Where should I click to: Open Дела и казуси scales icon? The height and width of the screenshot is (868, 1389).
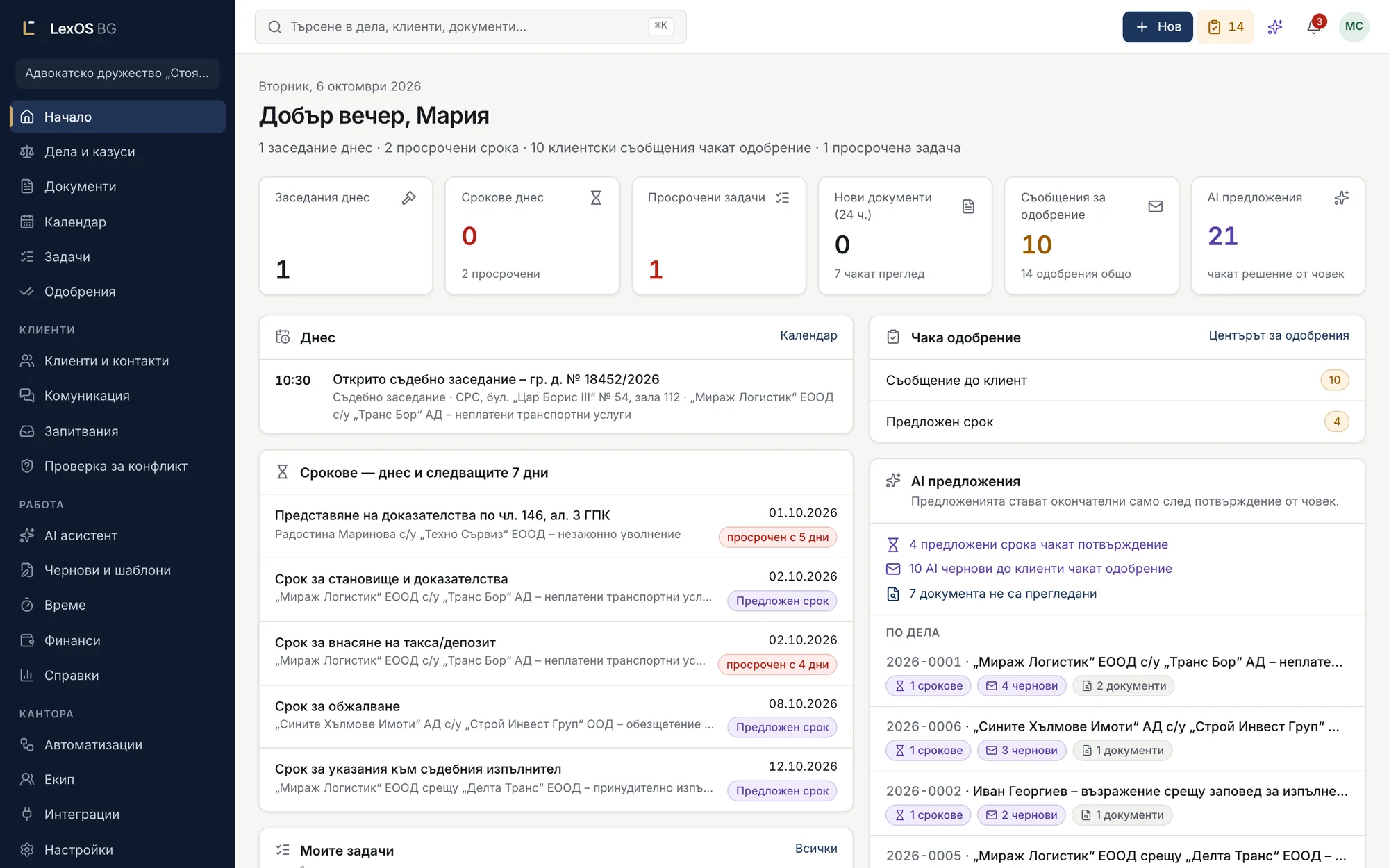(x=27, y=151)
